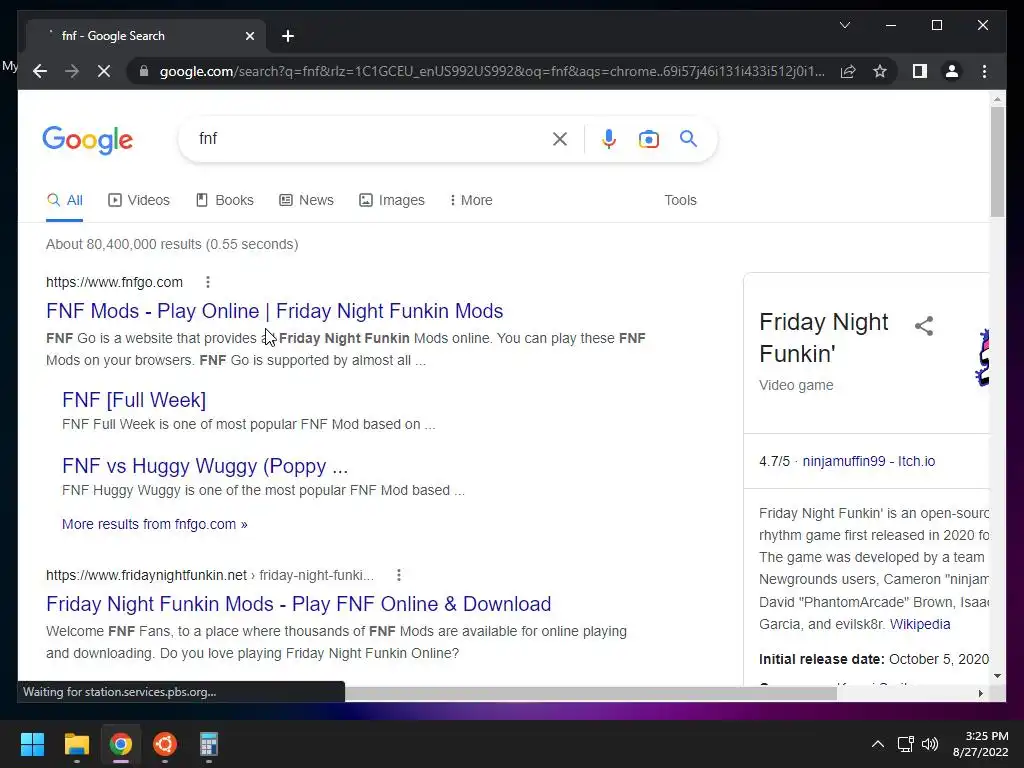Screen dimensions: 1024x768
Task: Open network status icon in system tray
Action: tap(905, 744)
